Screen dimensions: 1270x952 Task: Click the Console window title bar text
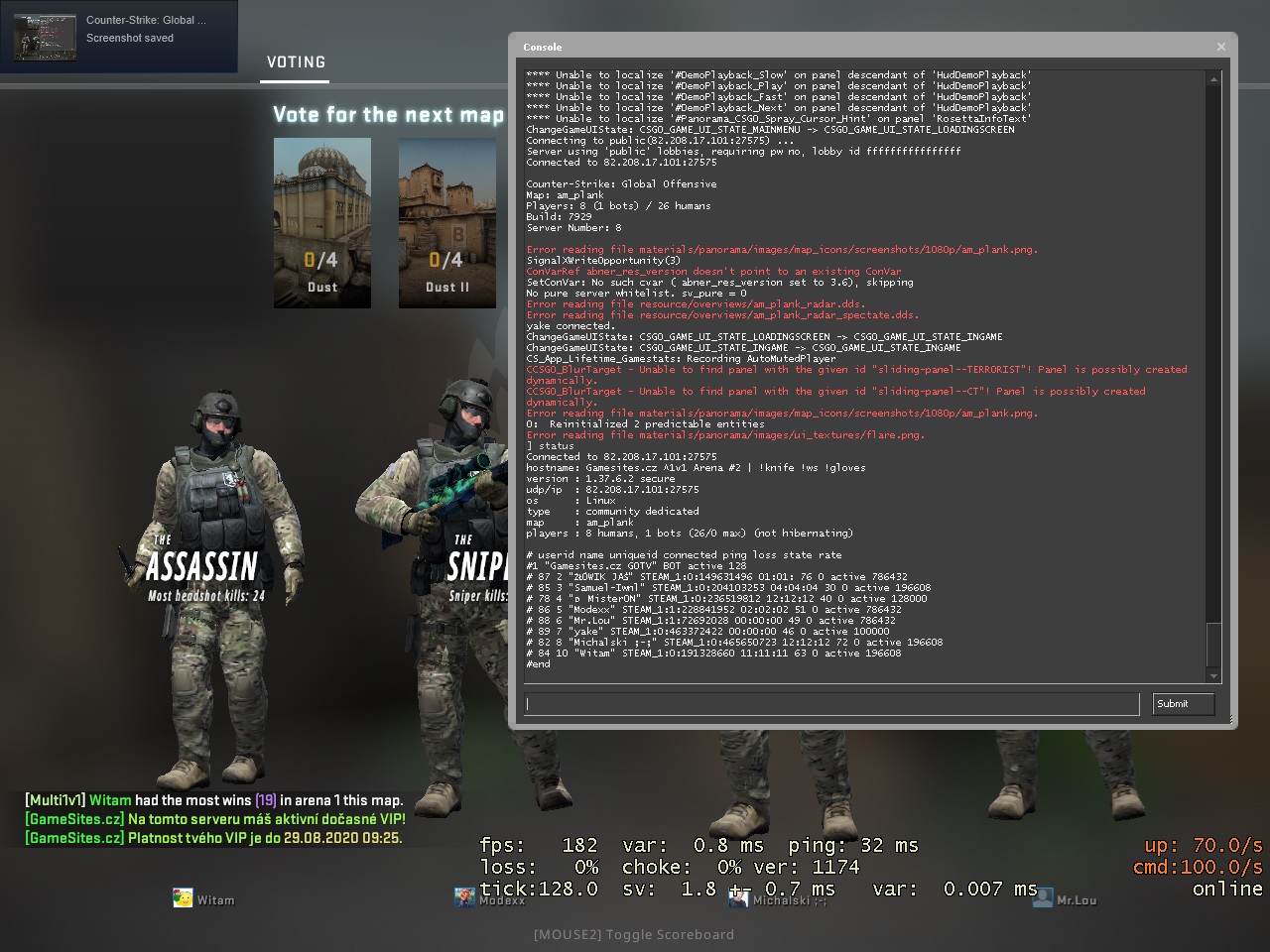543,47
